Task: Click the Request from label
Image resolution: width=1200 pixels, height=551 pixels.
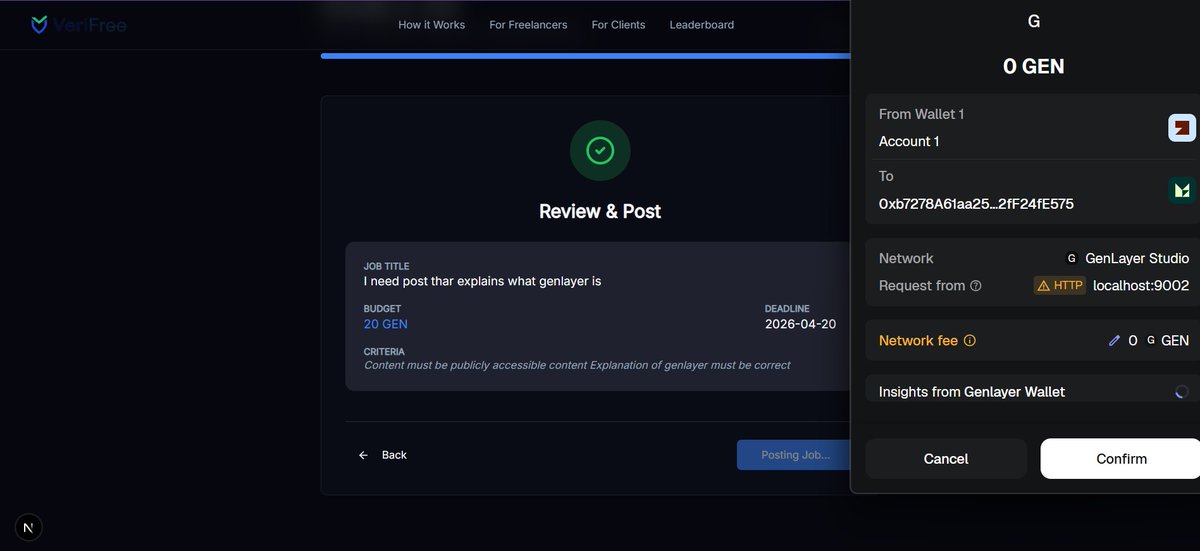Action: [922, 286]
